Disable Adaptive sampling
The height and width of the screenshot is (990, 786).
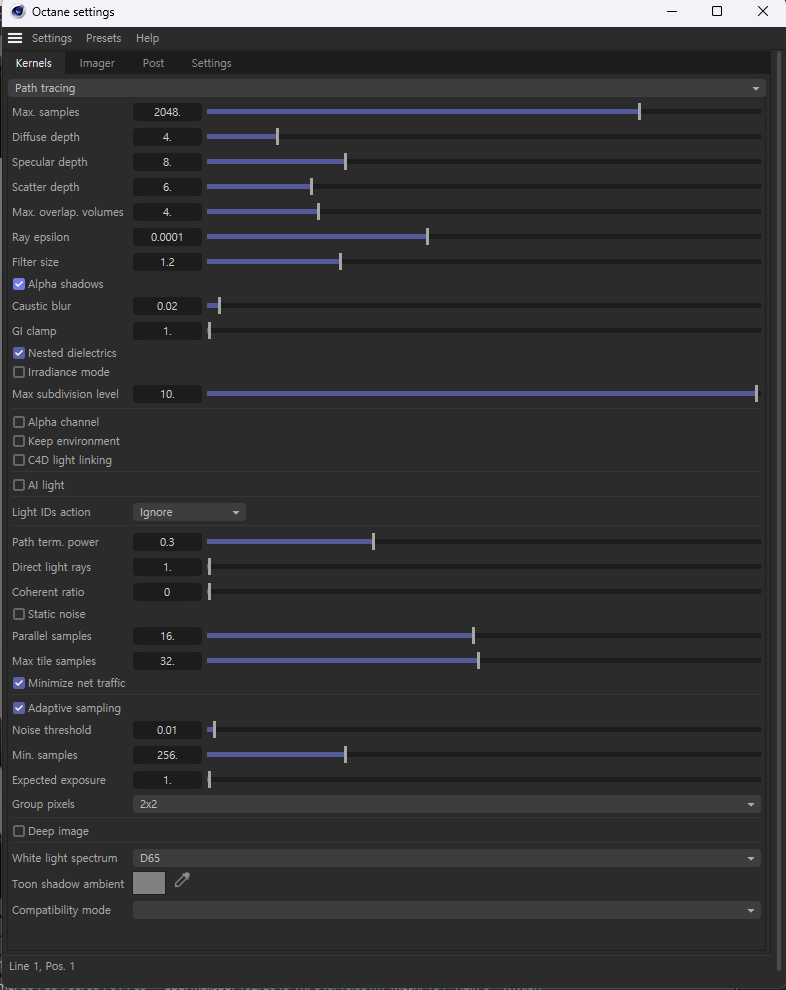19,708
